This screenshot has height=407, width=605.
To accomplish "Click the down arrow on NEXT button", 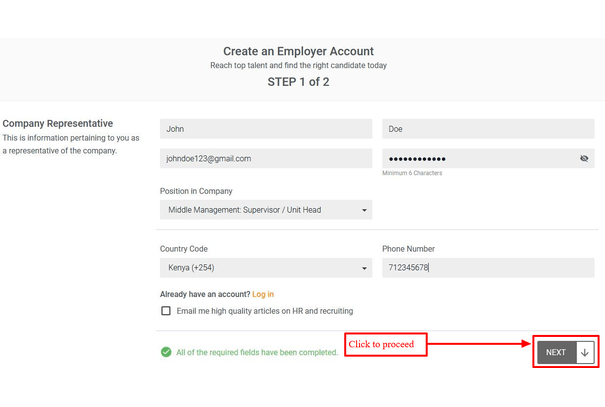I will [585, 352].
